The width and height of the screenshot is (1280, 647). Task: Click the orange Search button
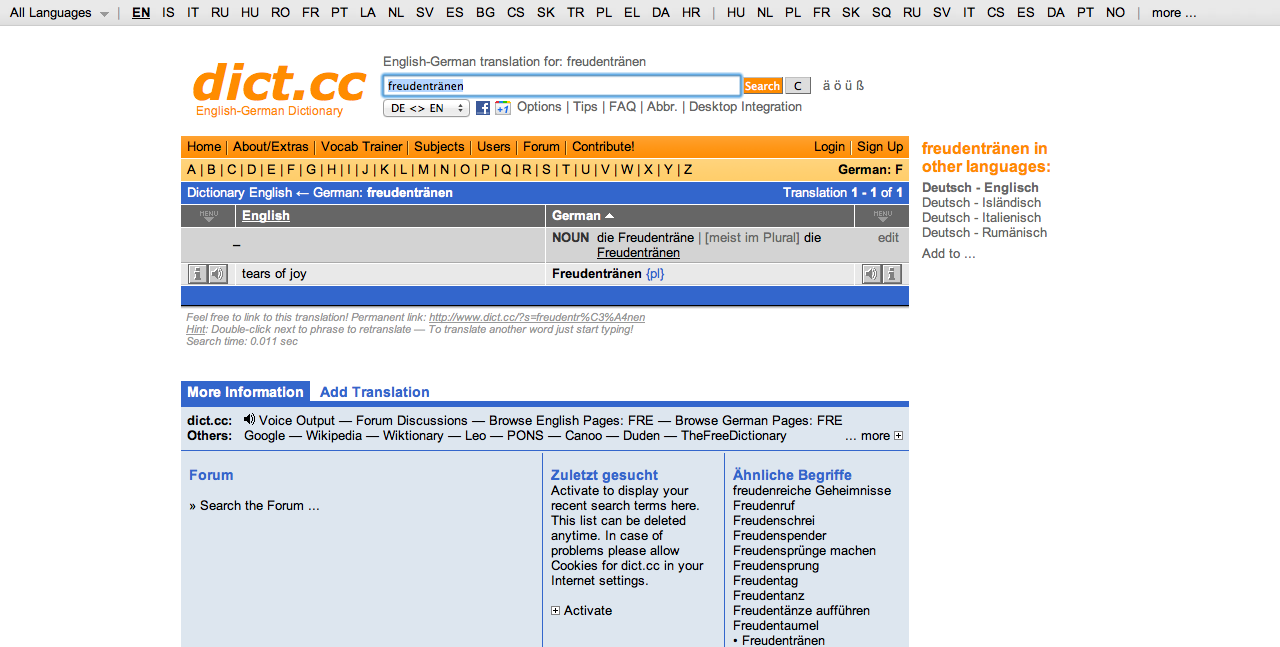pyautogui.click(x=762, y=86)
